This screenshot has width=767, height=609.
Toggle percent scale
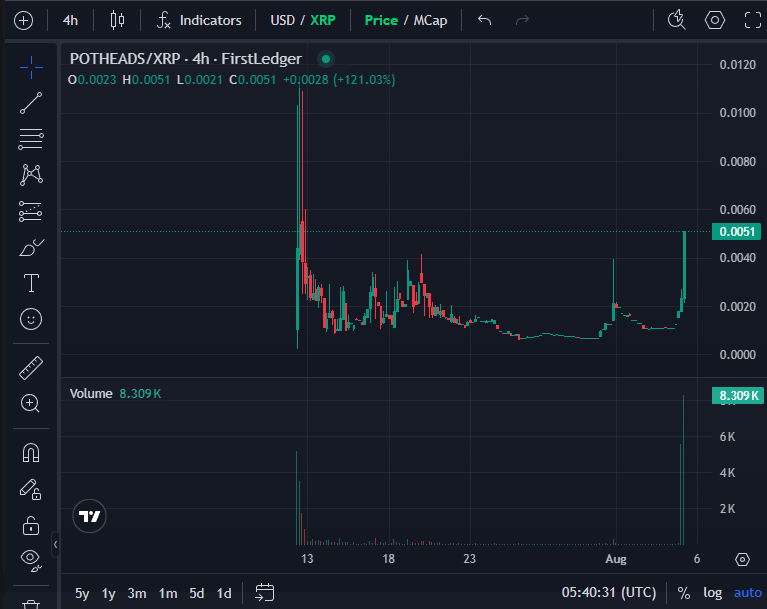pyautogui.click(x=684, y=593)
